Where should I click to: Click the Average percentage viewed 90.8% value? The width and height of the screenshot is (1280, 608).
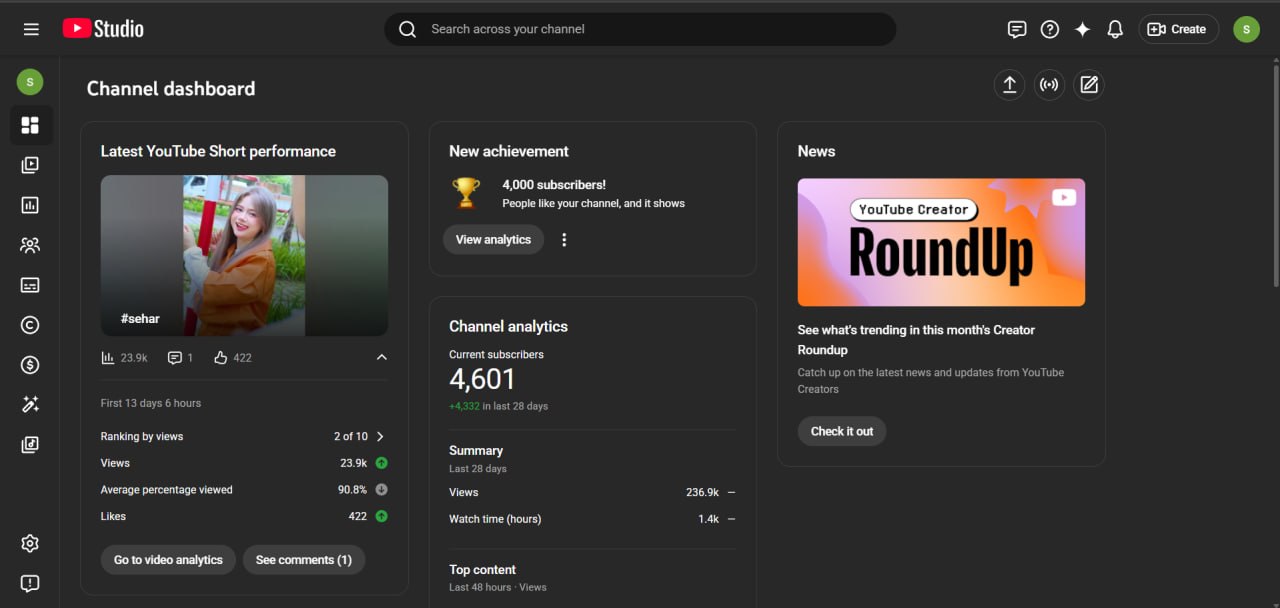[352, 490]
